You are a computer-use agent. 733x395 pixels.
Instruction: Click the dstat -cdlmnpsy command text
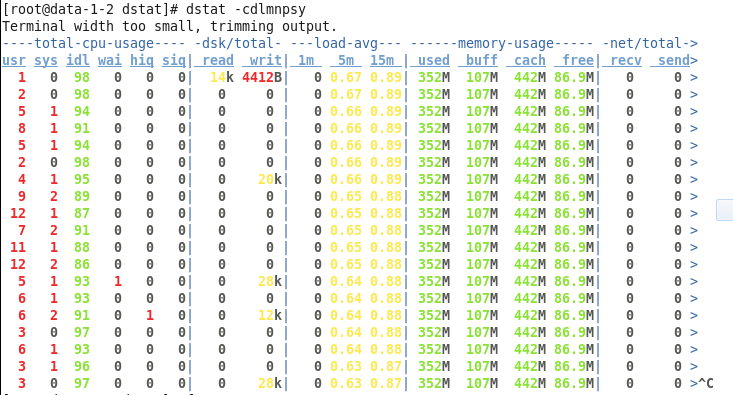pyautogui.click(x=245, y=9)
